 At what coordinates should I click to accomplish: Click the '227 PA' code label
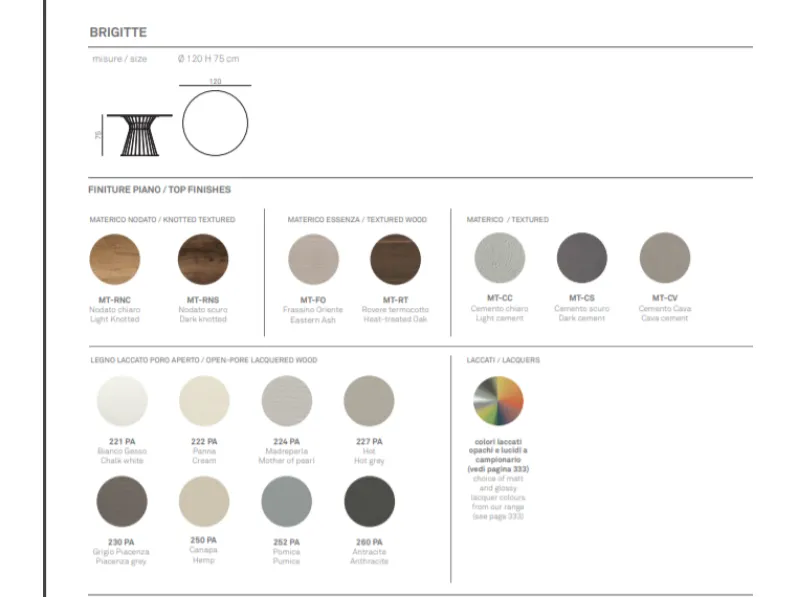pyautogui.click(x=369, y=442)
